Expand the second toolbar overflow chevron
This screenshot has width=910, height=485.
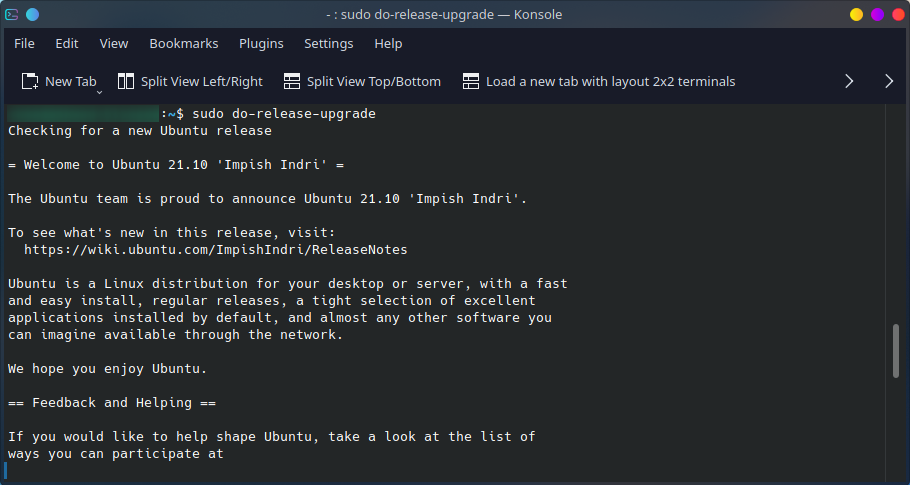(x=889, y=81)
